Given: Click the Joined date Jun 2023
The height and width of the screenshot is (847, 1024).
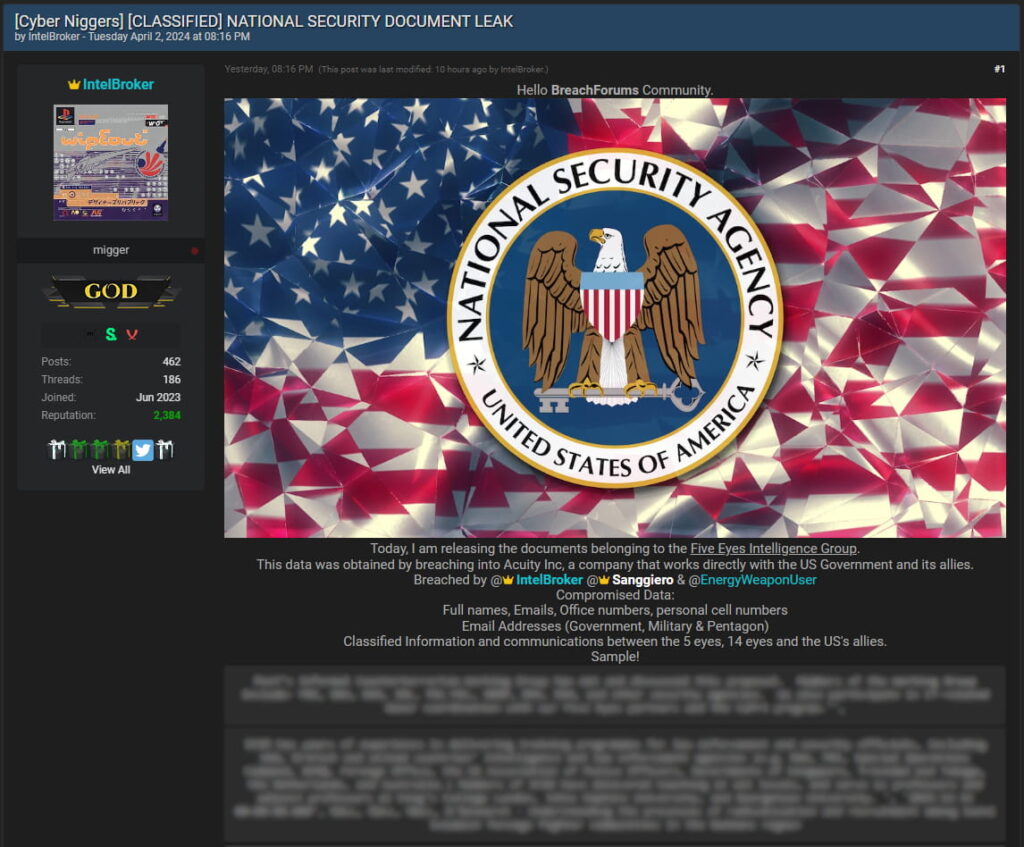Looking at the screenshot, I should tap(158, 397).
